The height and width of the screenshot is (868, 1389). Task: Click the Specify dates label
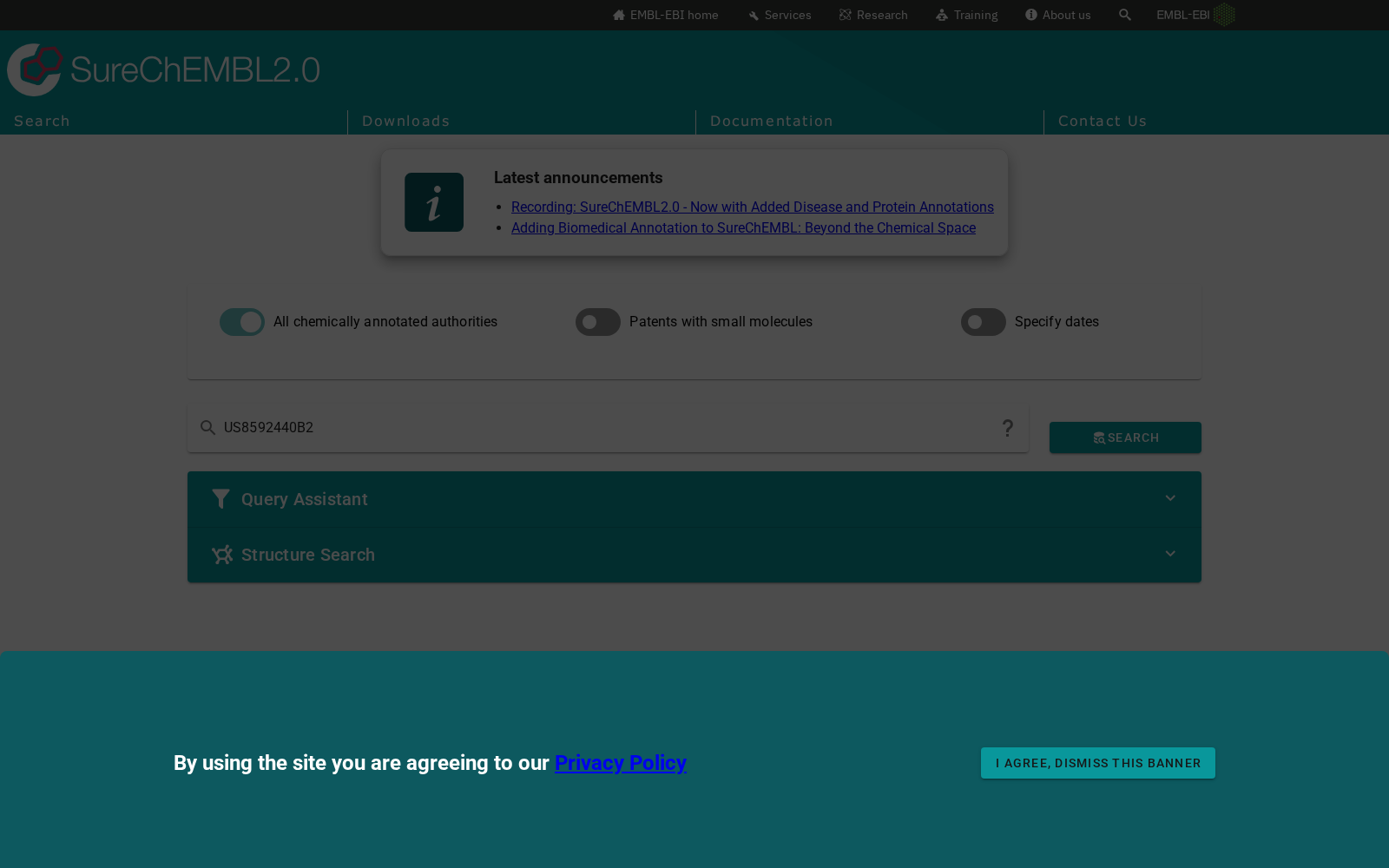(1057, 322)
